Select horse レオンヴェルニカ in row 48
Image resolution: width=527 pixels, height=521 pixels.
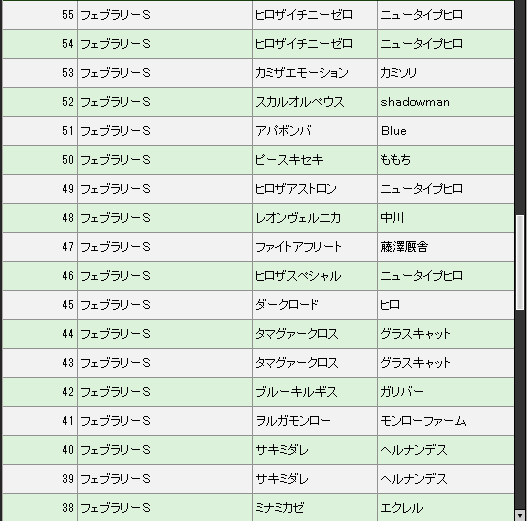coord(298,218)
